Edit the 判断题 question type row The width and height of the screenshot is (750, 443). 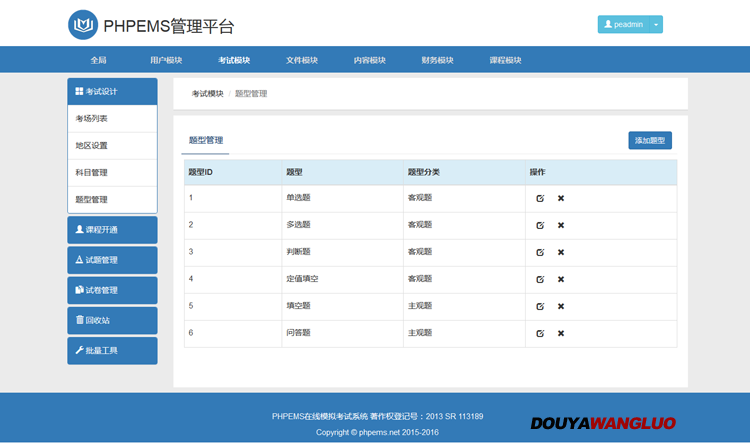pos(540,252)
